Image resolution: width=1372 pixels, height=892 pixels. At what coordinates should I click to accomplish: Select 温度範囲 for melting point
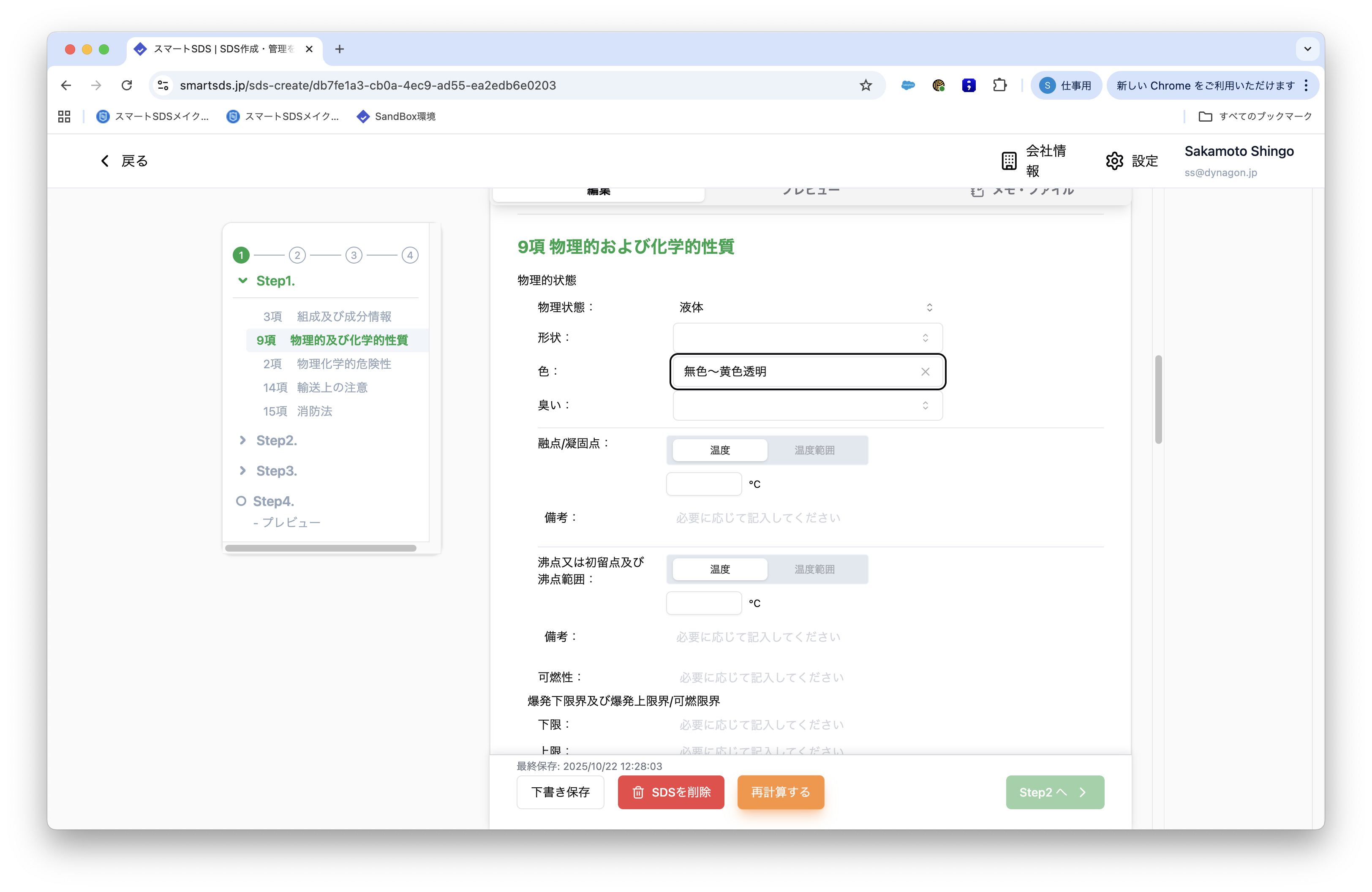(814, 450)
